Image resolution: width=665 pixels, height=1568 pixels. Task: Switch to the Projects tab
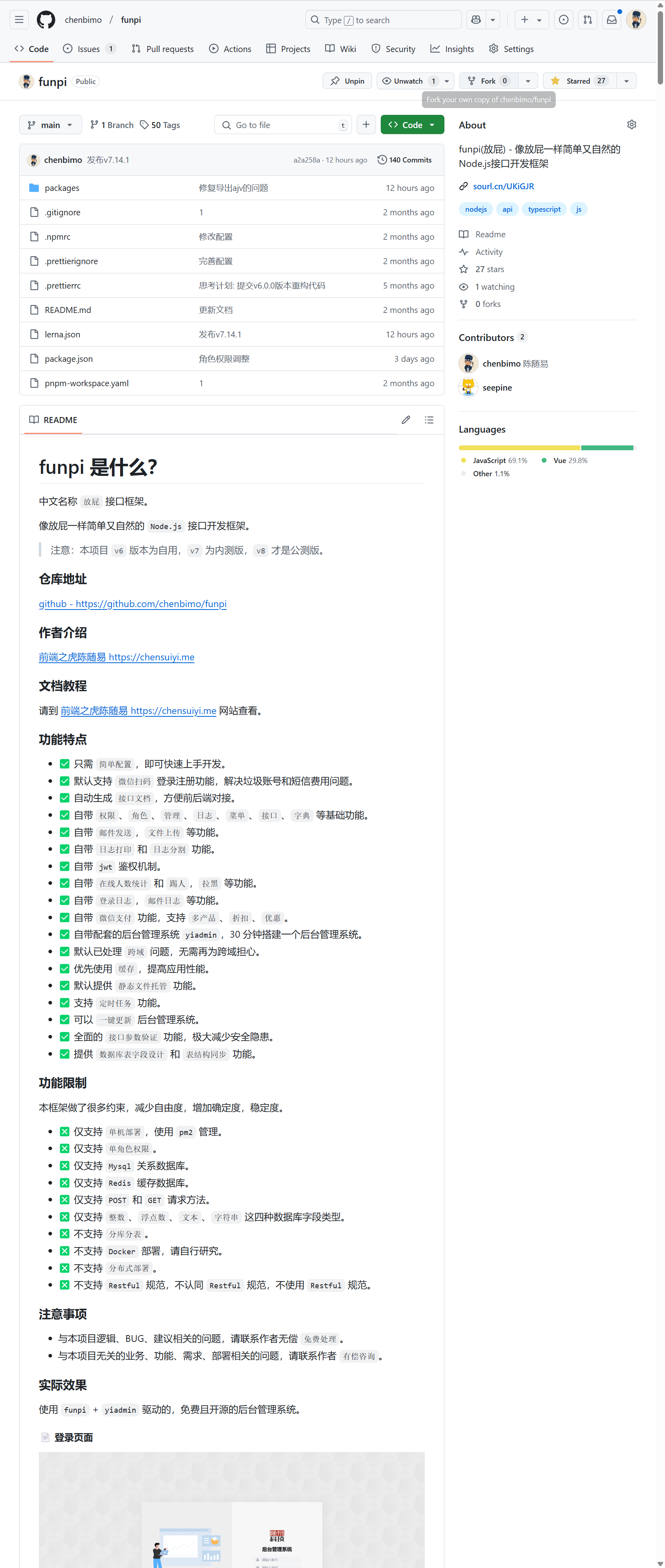[288, 49]
